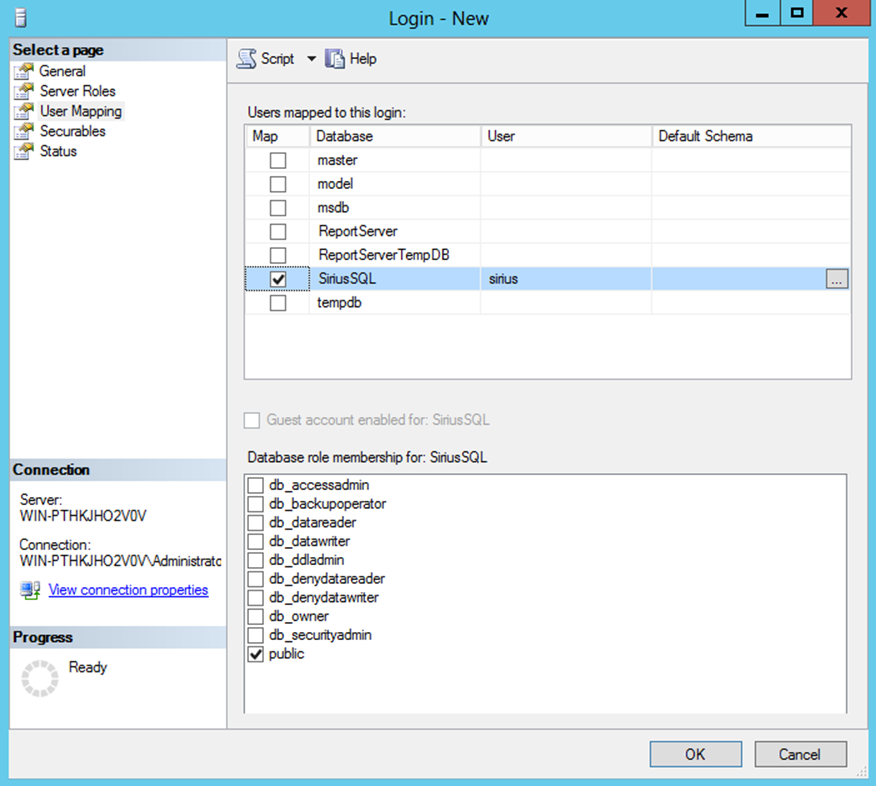Uncheck the SiriusSQL database map checkbox
The width and height of the screenshot is (876, 786).
pos(278,280)
